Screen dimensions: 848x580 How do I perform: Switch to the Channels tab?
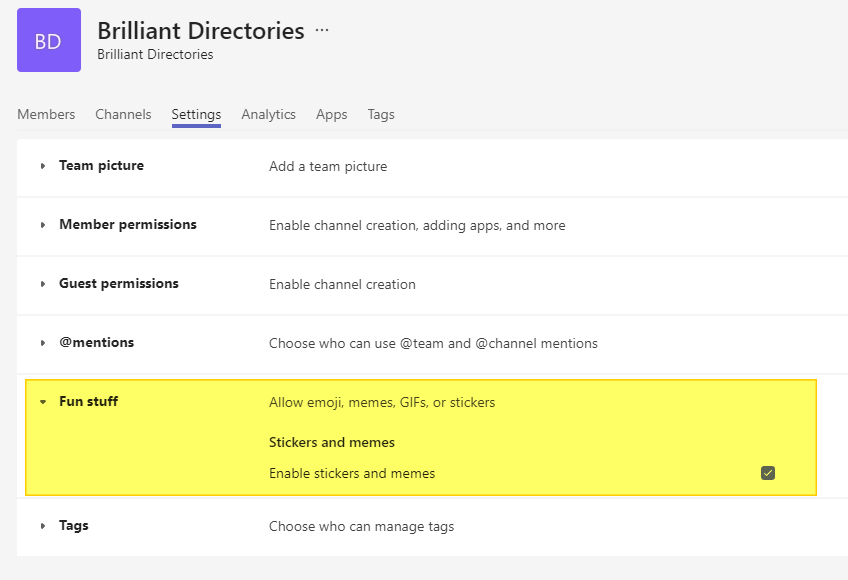(123, 114)
